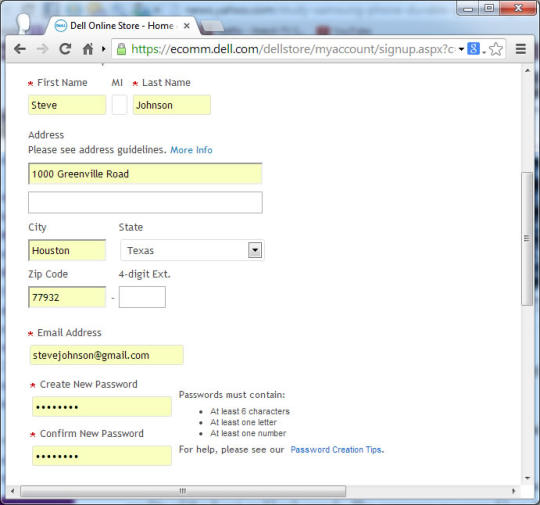The height and width of the screenshot is (505, 540).
Task: Click the 'At least 6 characters' text
Action: 250,411
